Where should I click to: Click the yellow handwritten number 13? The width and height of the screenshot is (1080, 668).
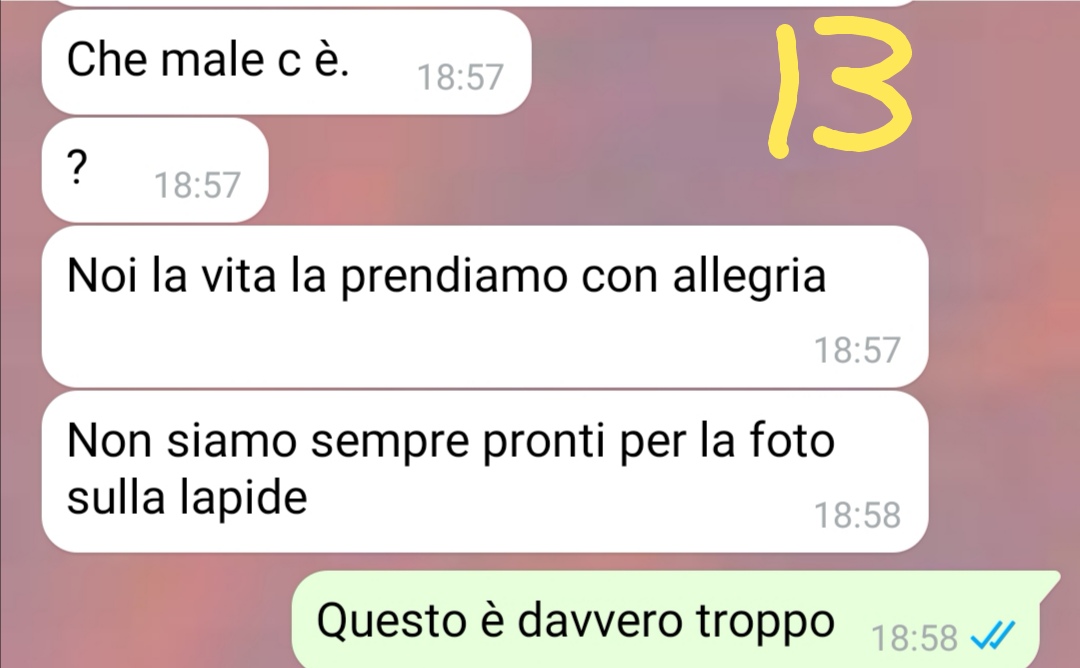840,87
